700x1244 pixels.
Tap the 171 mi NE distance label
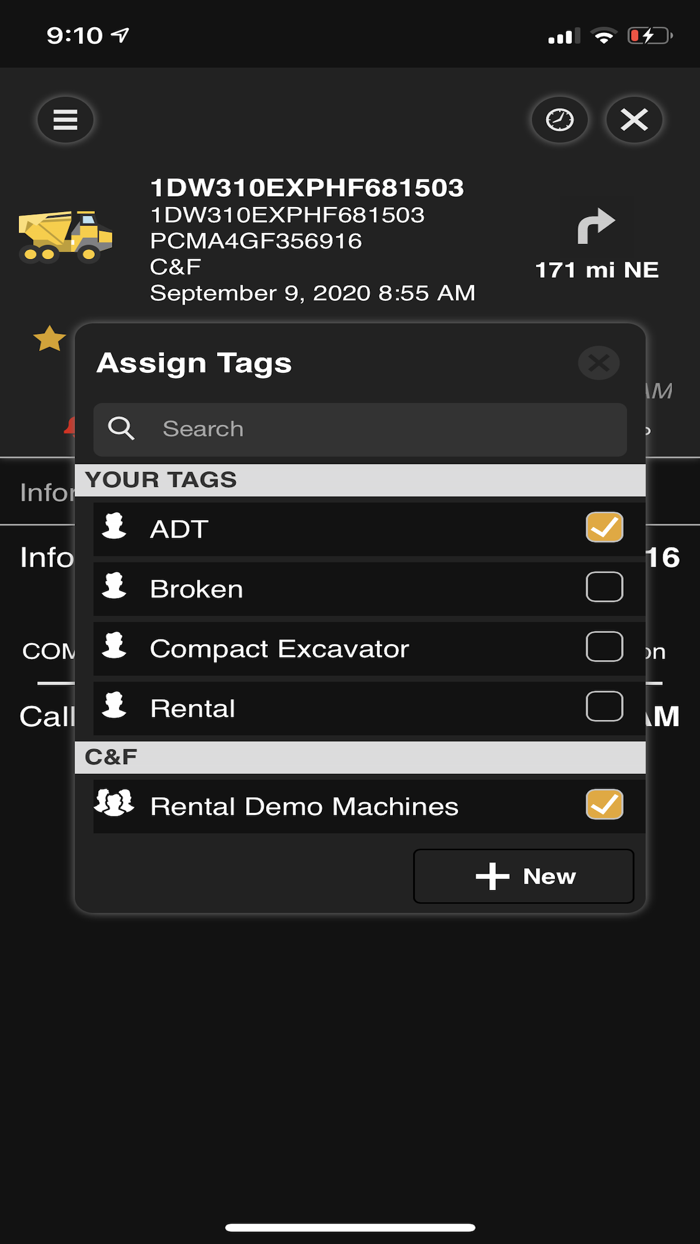[596, 270]
